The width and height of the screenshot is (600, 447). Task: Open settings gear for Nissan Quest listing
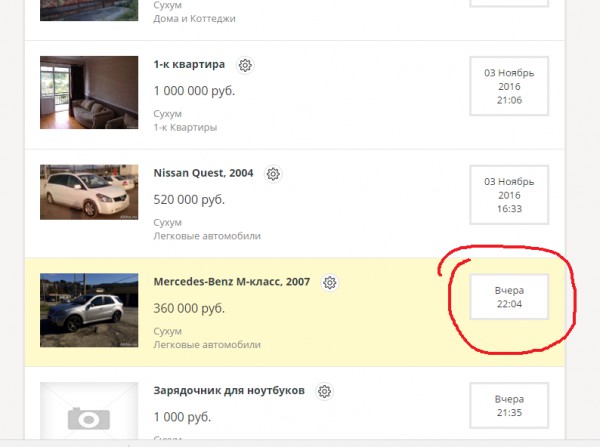273,174
